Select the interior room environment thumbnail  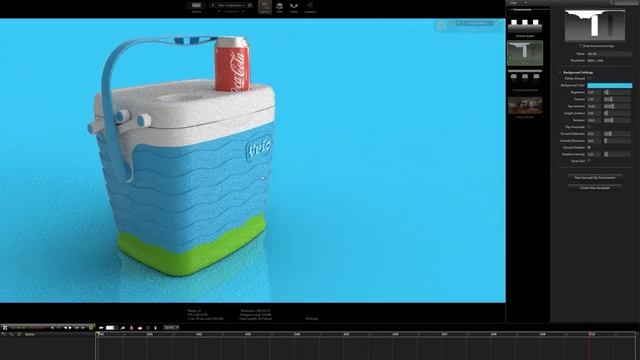click(525, 105)
